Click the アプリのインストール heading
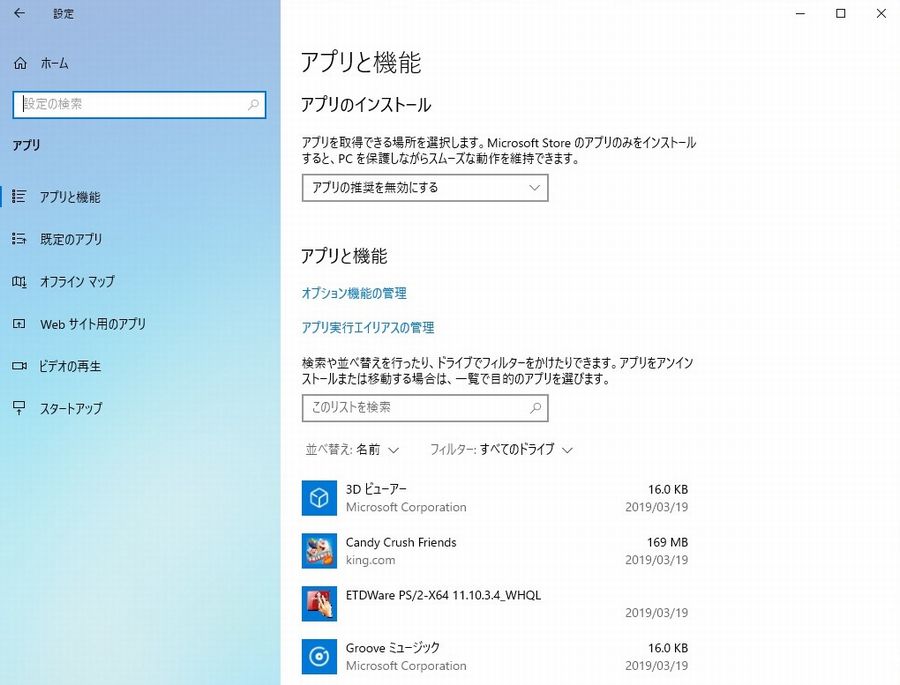This screenshot has width=900, height=685. (366, 105)
